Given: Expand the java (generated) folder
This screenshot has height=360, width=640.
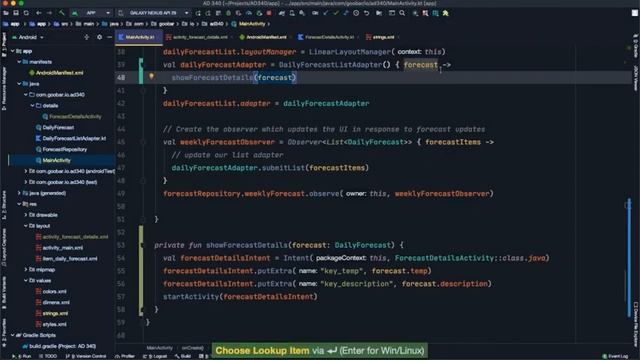Looking at the screenshot, I should click(19, 193).
